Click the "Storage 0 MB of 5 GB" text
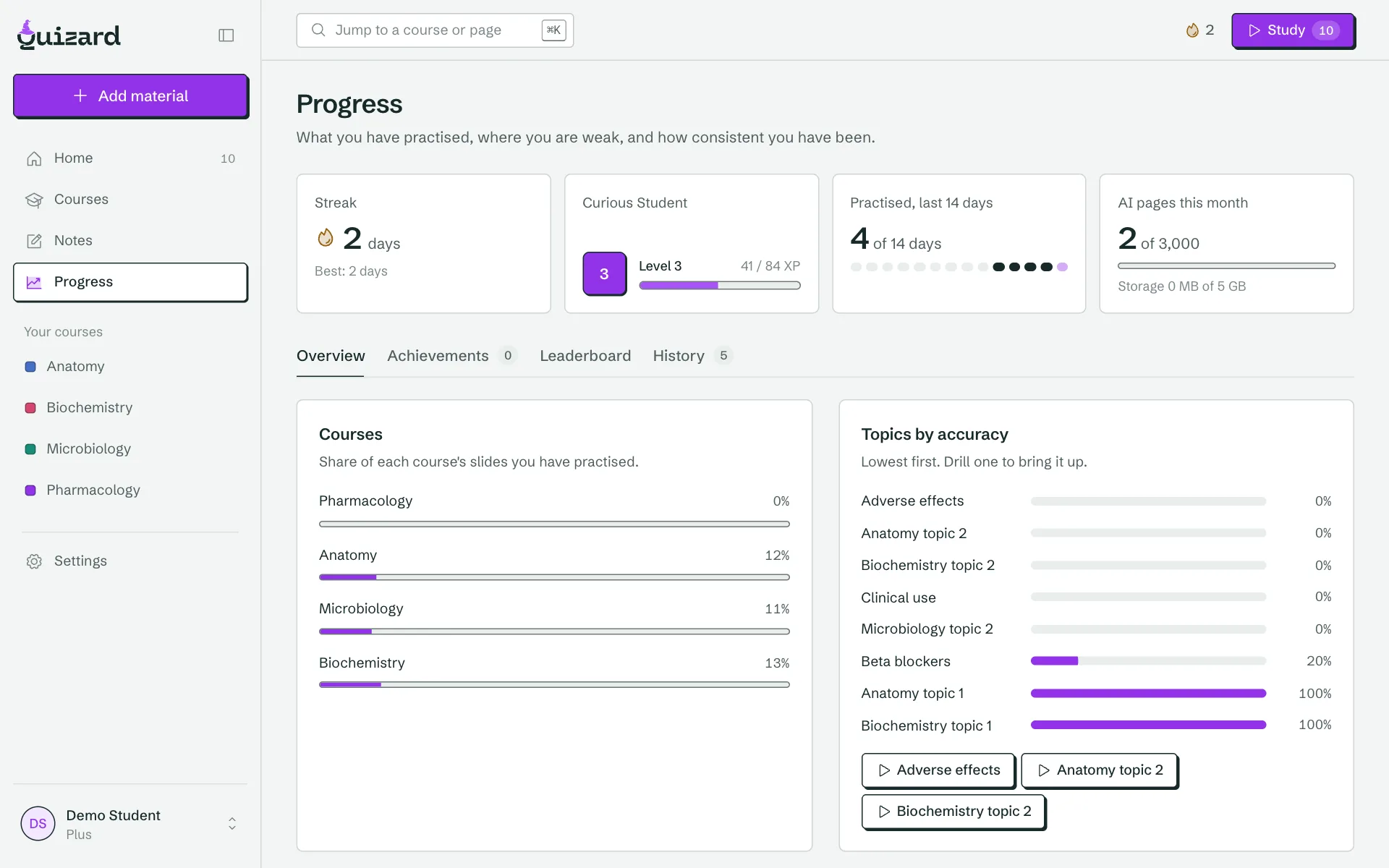 (1181, 286)
